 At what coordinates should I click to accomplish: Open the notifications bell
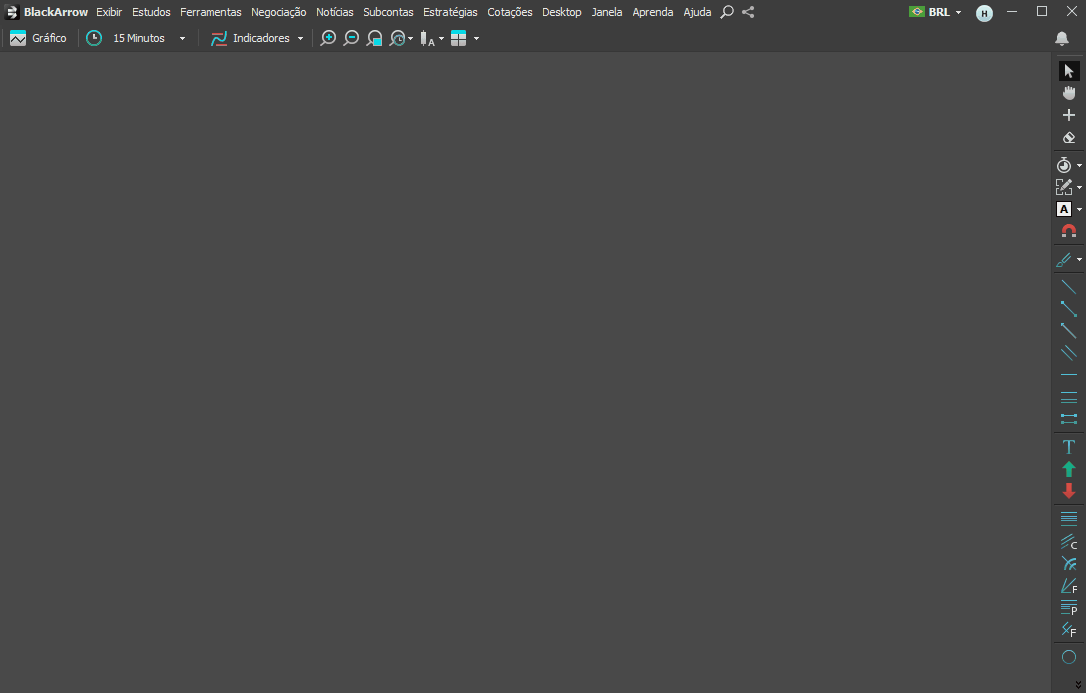(x=1061, y=38)
